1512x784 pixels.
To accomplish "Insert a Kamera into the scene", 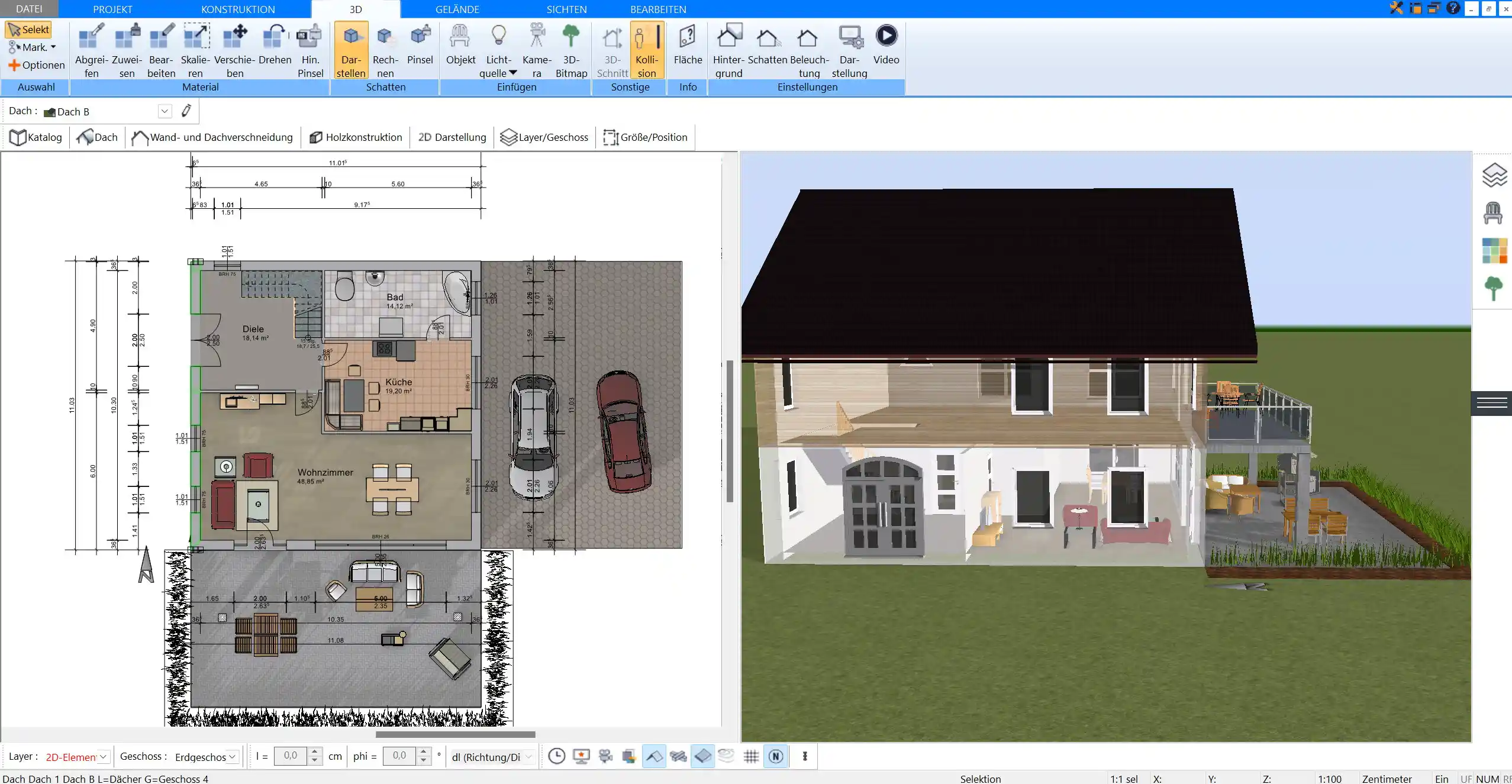I will (537, 50).
